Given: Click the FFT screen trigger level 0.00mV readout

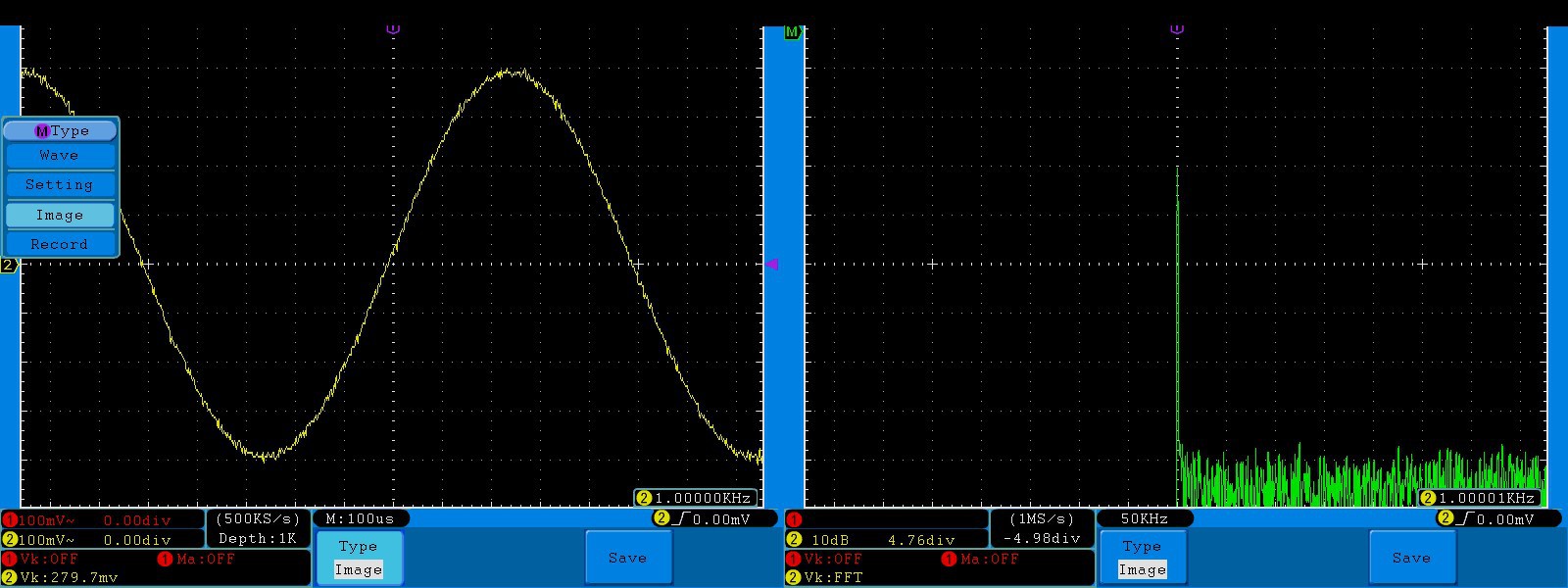Looking at the screenshot, I should pos(1504,519).
